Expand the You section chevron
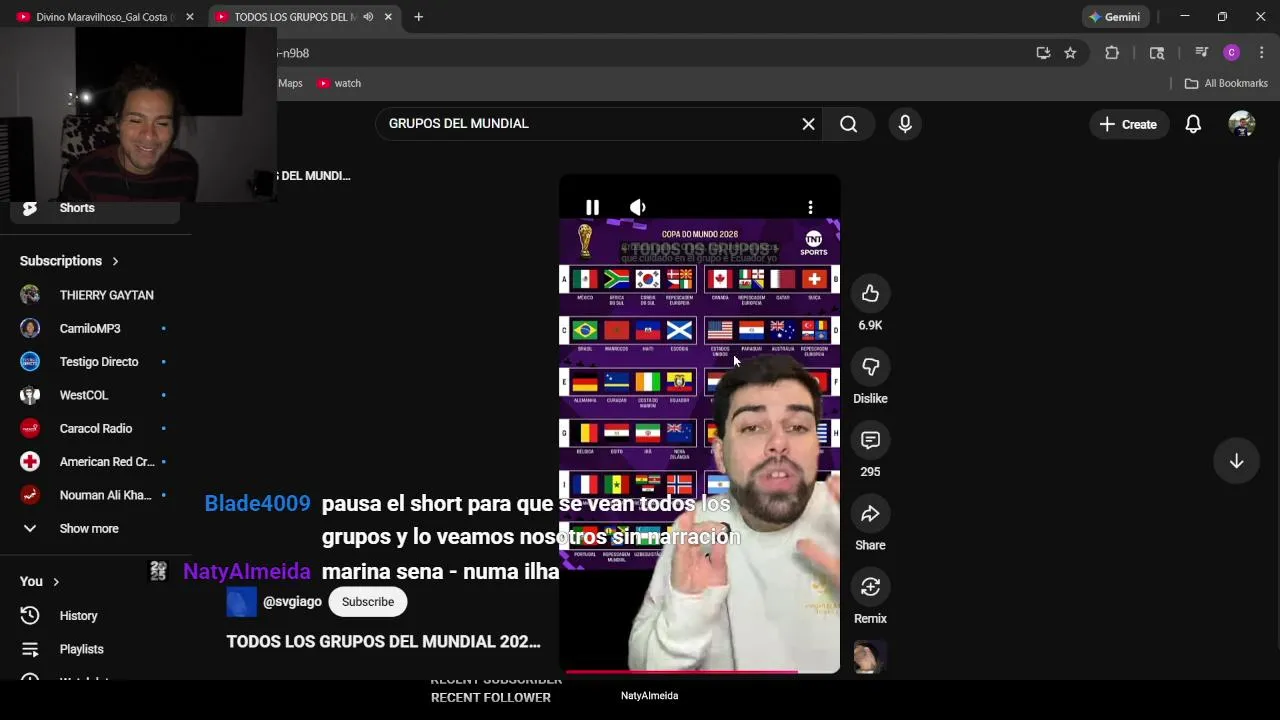Image resolution: width=1280 pixels, height=720 pixels. pyautogui.click(x=56, y=582)
